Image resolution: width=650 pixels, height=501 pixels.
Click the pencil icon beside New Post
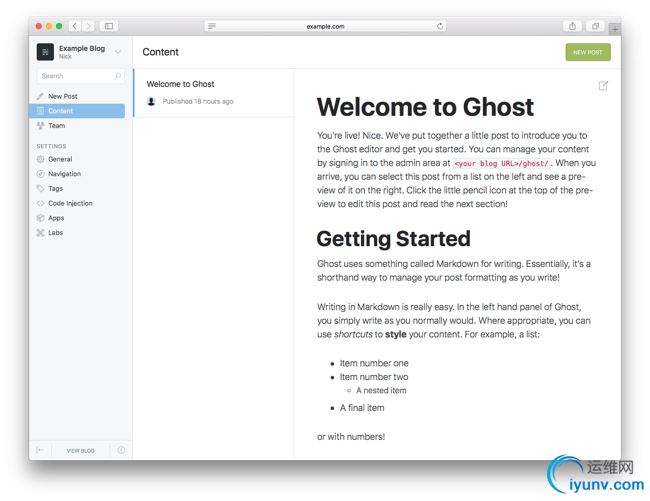[x=40, y=96]
